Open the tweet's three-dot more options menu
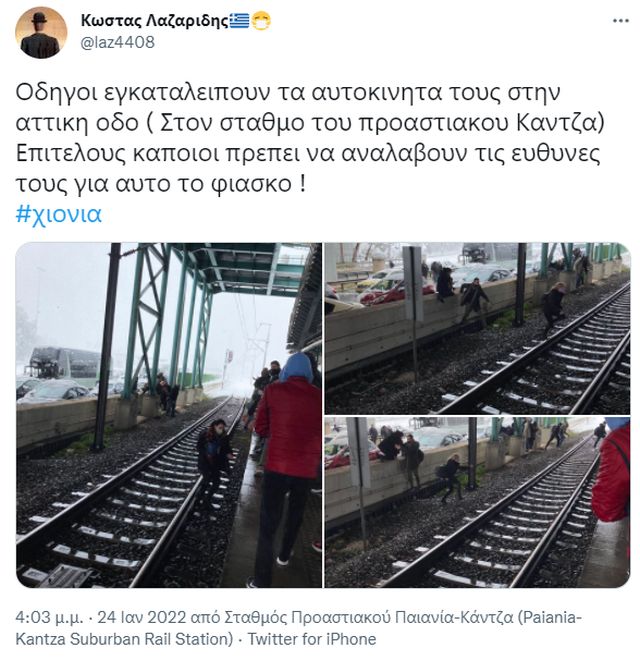This screenshot has height=661, width=640. (620, 21)
